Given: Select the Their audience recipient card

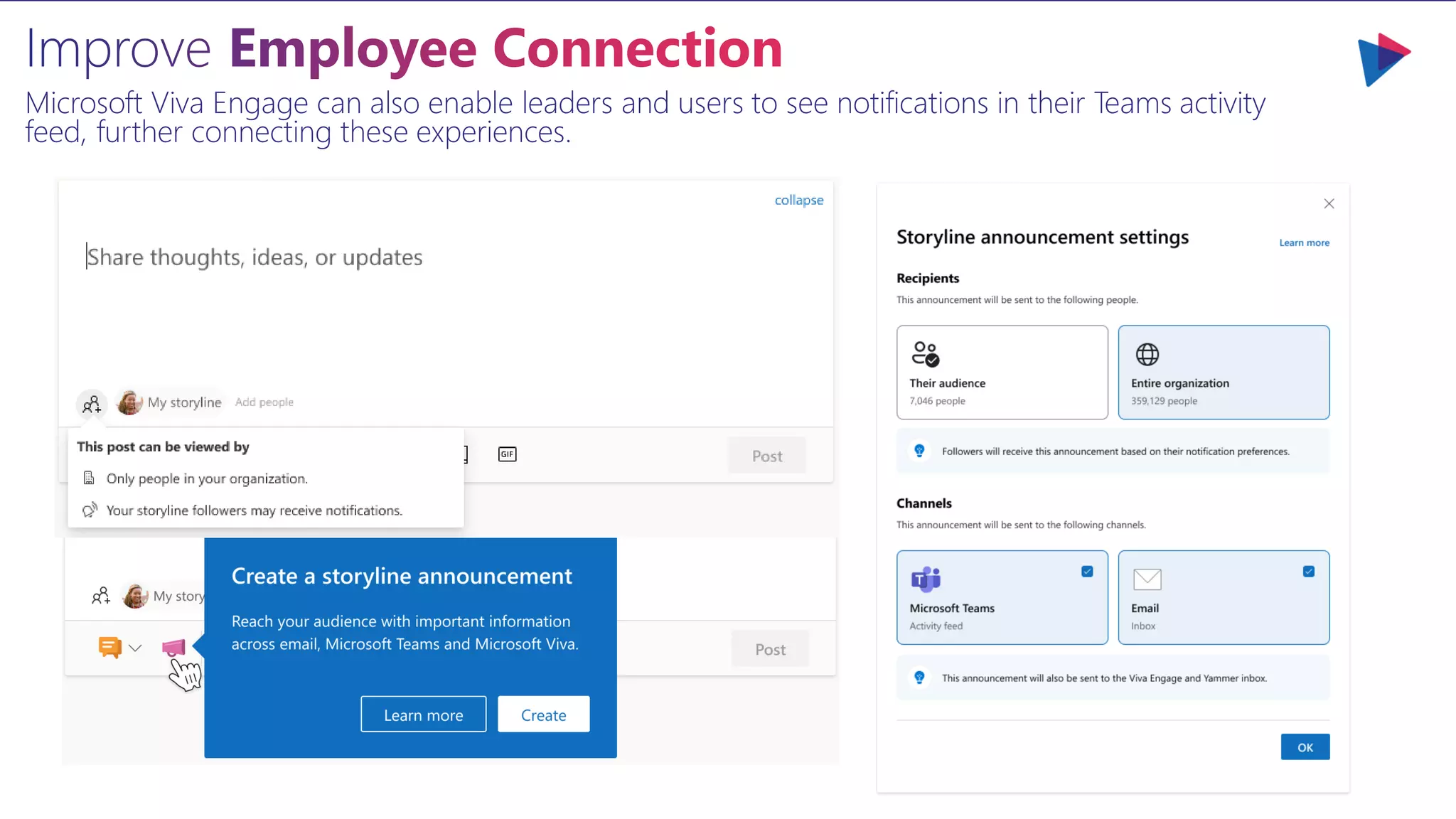Looking at the screenshot, I should click(1002, 373).
